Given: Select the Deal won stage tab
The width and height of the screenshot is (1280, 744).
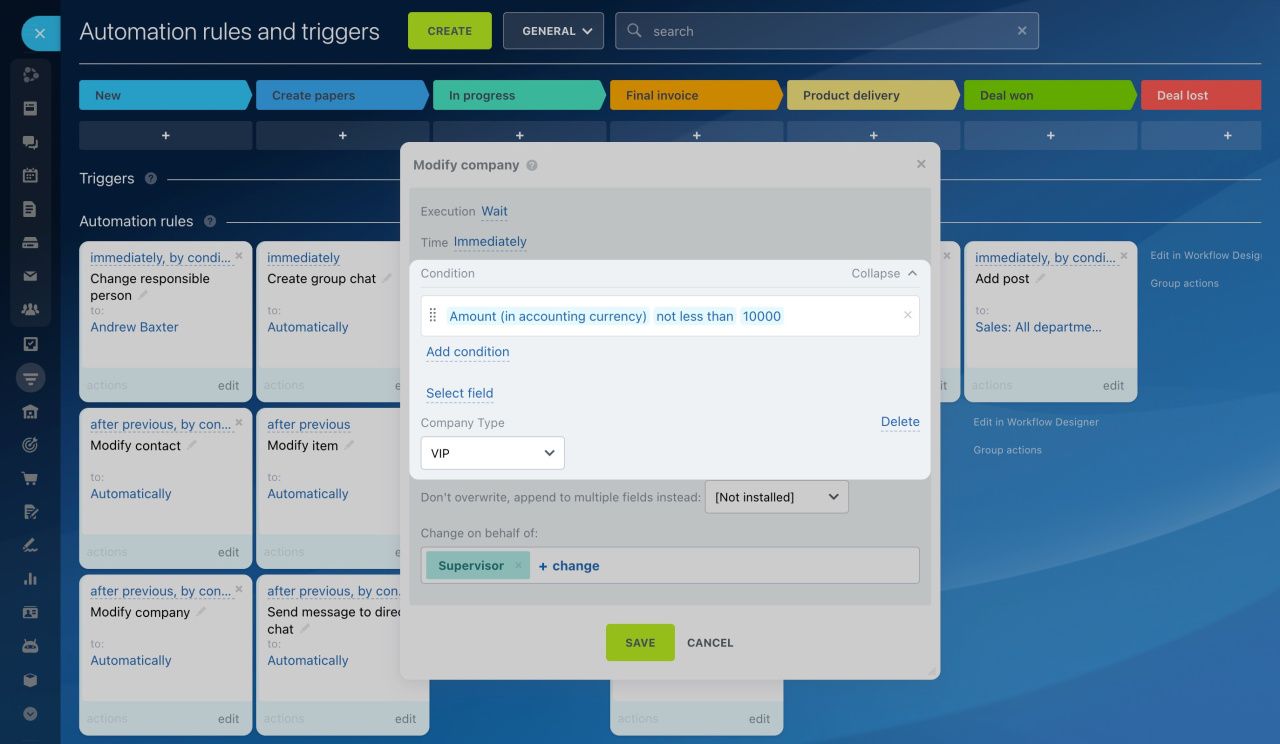Looking at the screenshot, I should click(1050, 95).
